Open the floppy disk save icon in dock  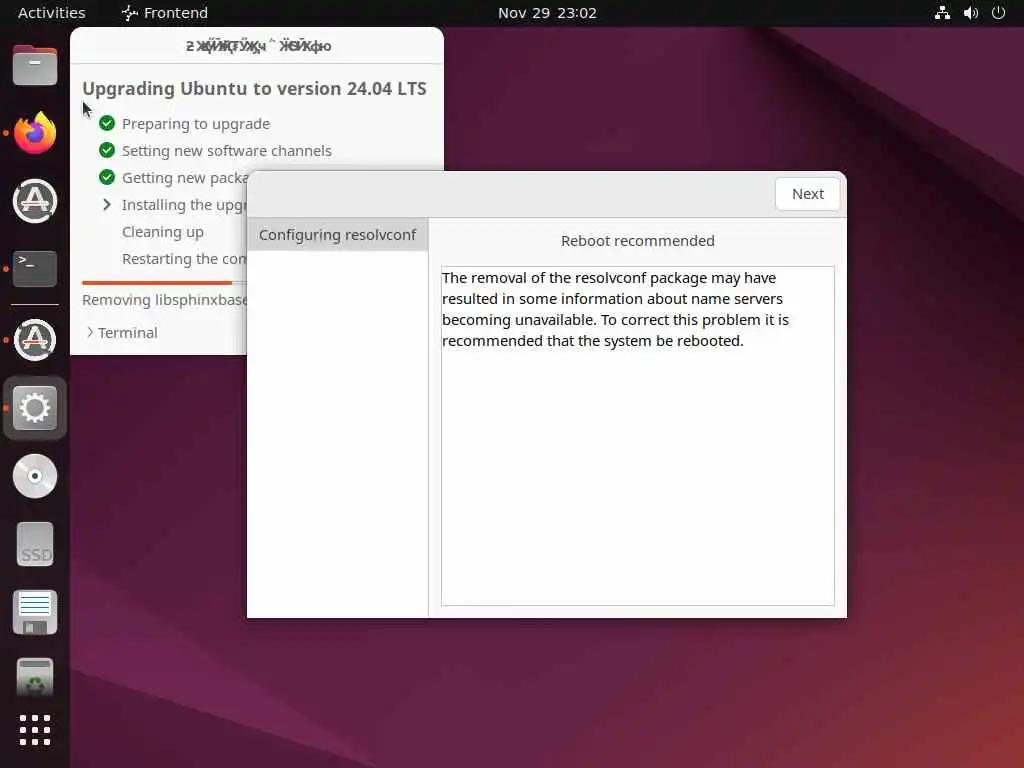point(35,612)
